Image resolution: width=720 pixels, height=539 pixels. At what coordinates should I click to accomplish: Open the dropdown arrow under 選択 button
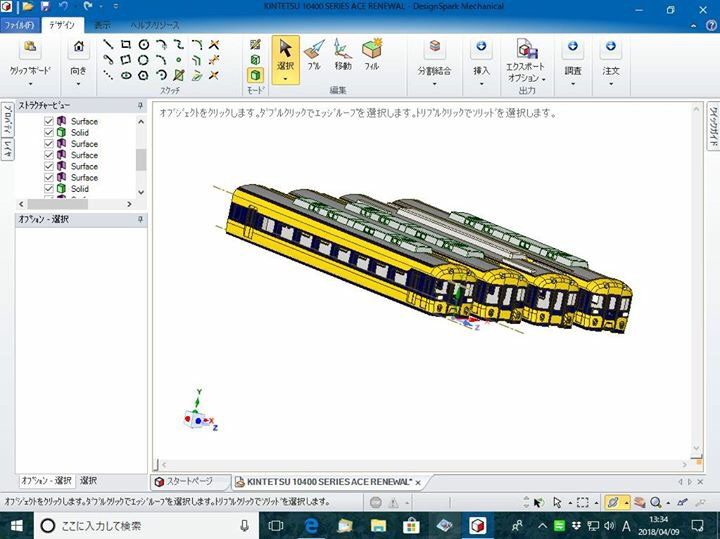click(x=286, y=79)
